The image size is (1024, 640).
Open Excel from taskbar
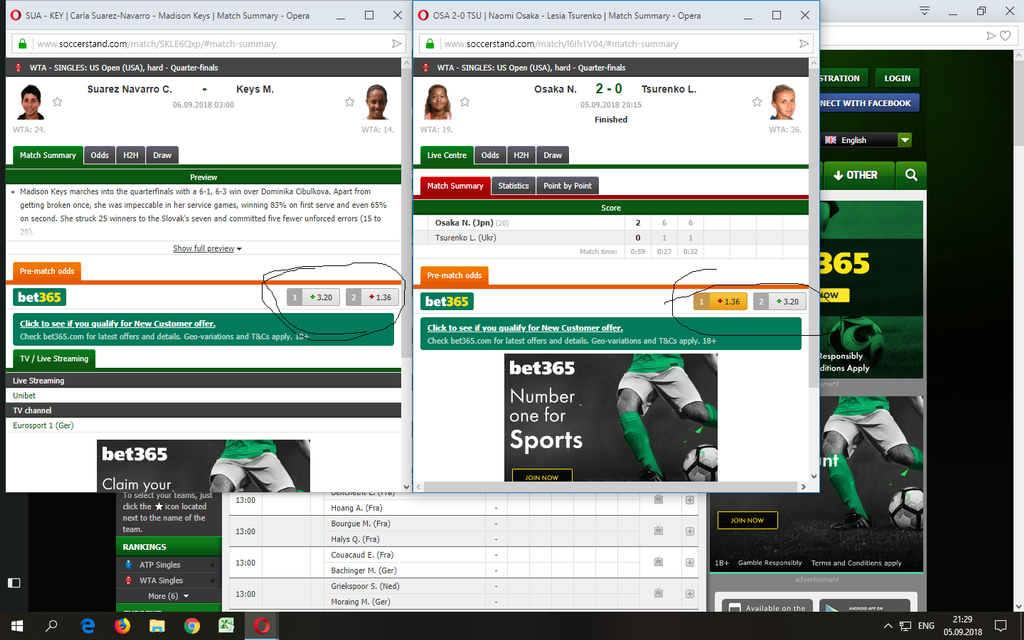click(226, 626)
